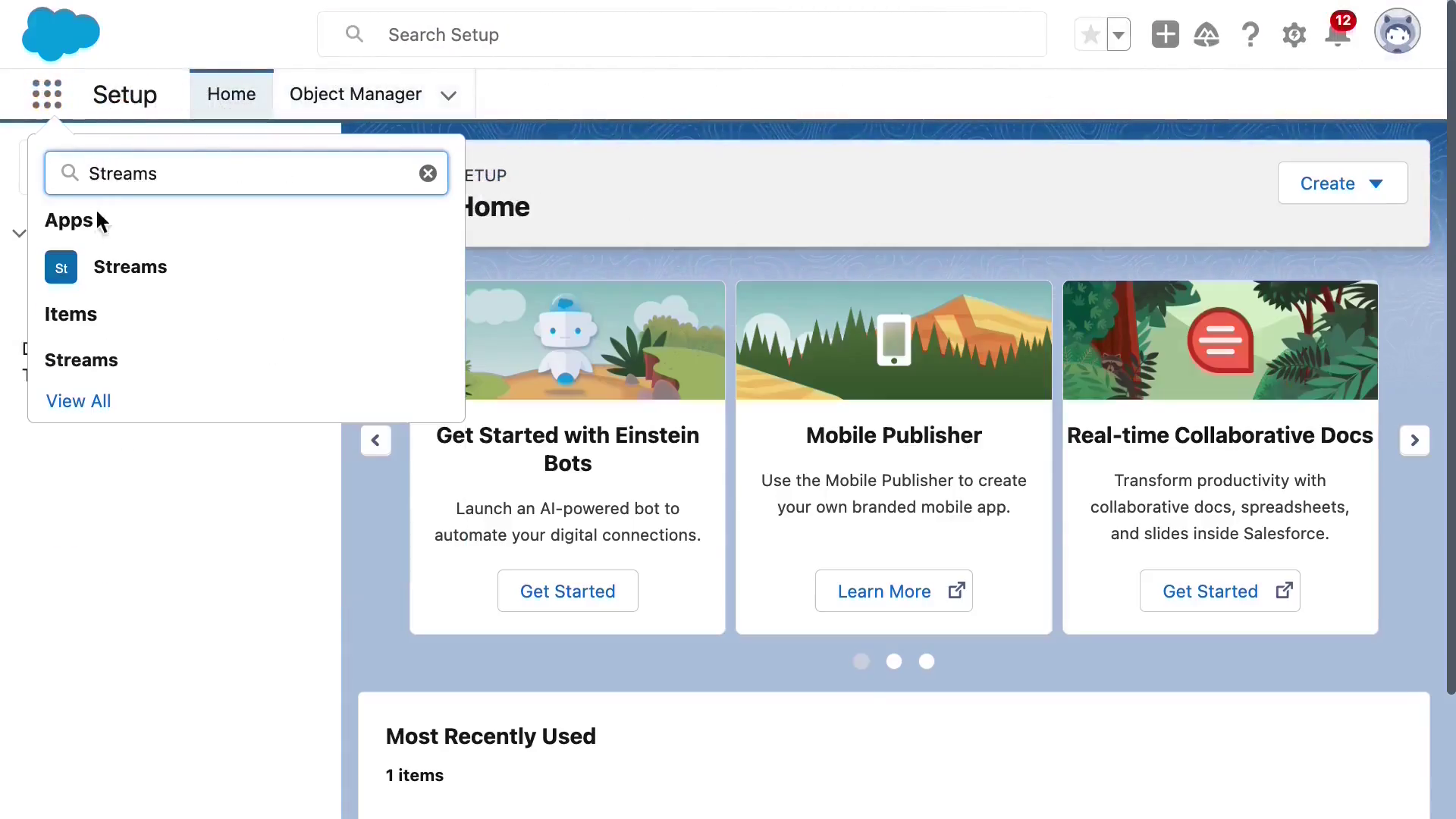This screenshot has width=1456, height=819.
Task: Click Learn More for Mobile Publisher
Action: [x=893, y=591]
